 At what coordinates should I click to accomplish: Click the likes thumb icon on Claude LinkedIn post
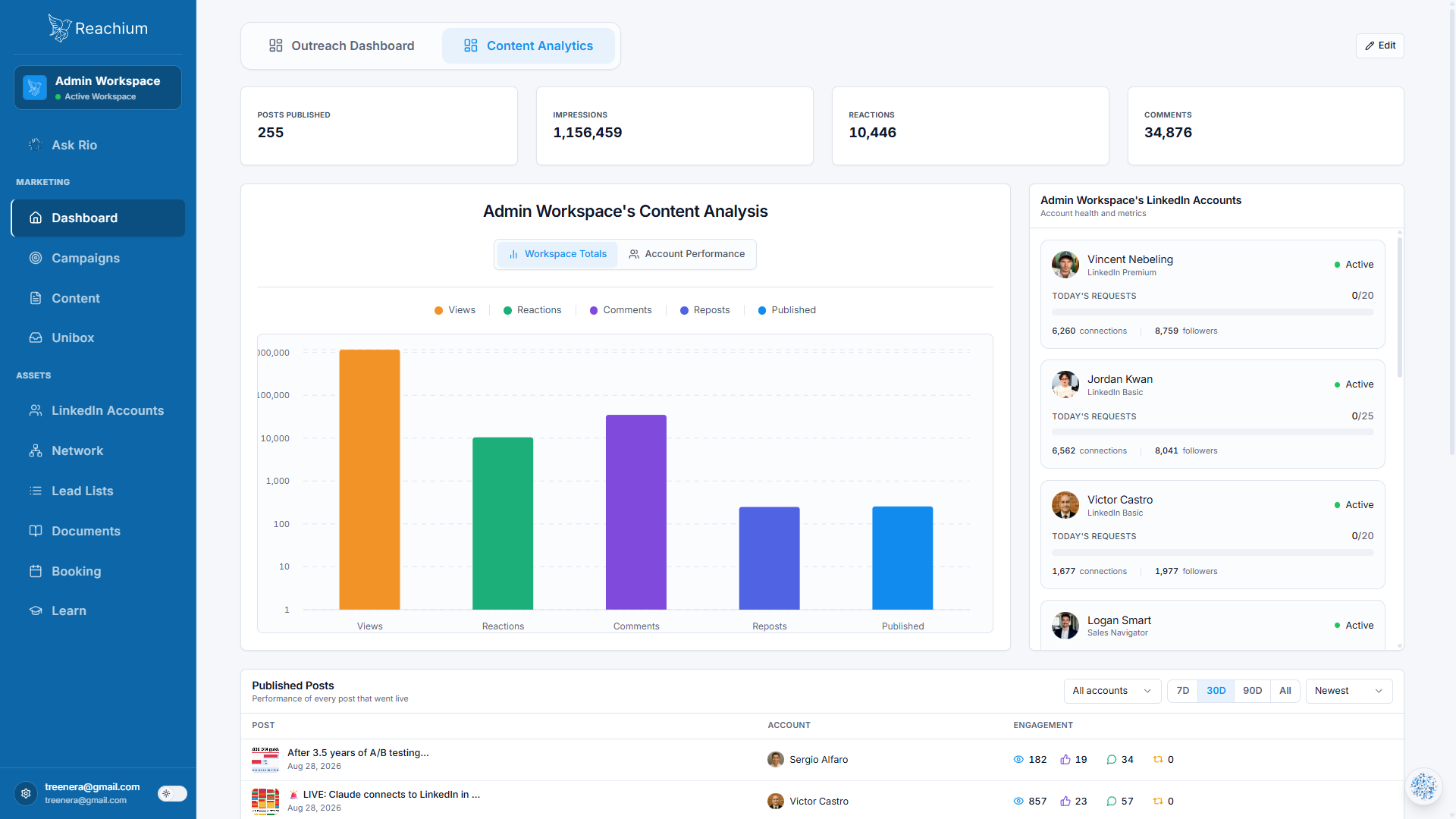[x=1065, y=801]
